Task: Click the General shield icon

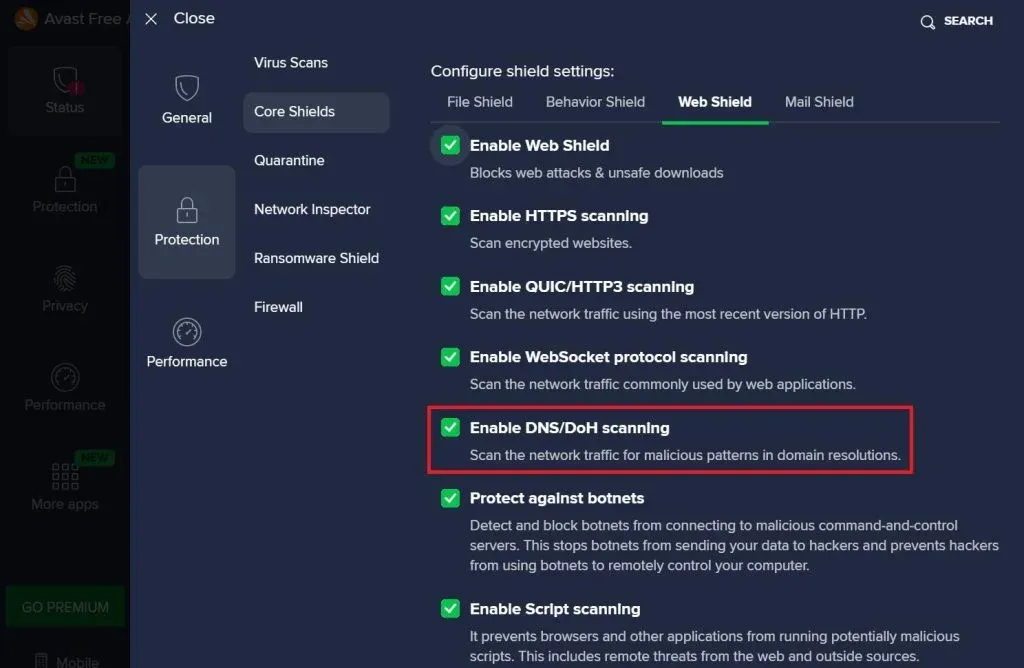Action: point(187,88)
